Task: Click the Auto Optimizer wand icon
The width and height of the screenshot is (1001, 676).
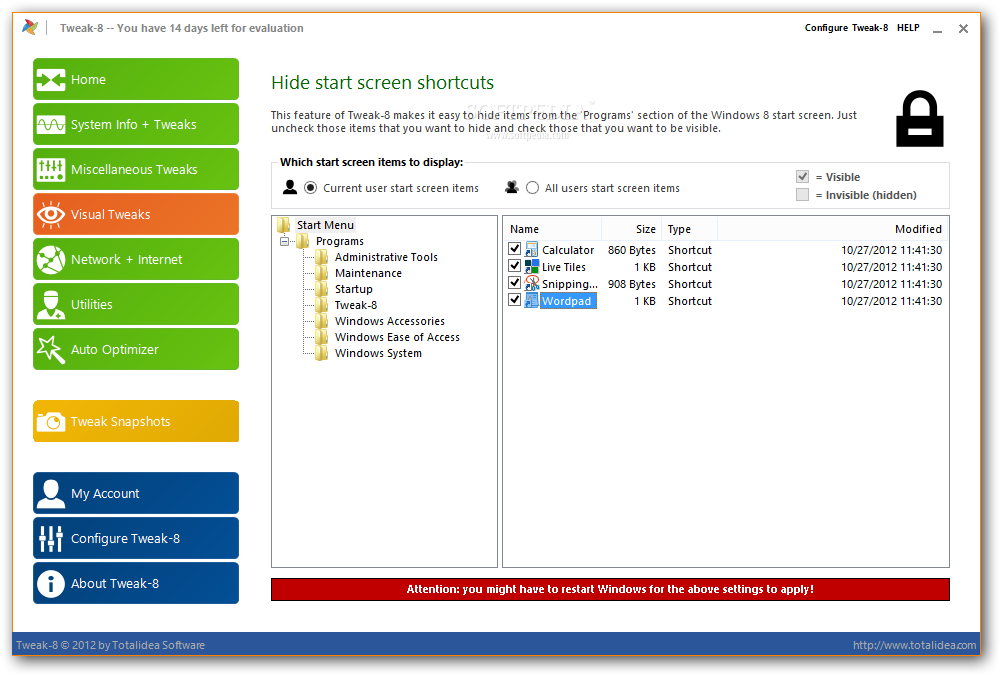Action: click(x=51, y=350)
